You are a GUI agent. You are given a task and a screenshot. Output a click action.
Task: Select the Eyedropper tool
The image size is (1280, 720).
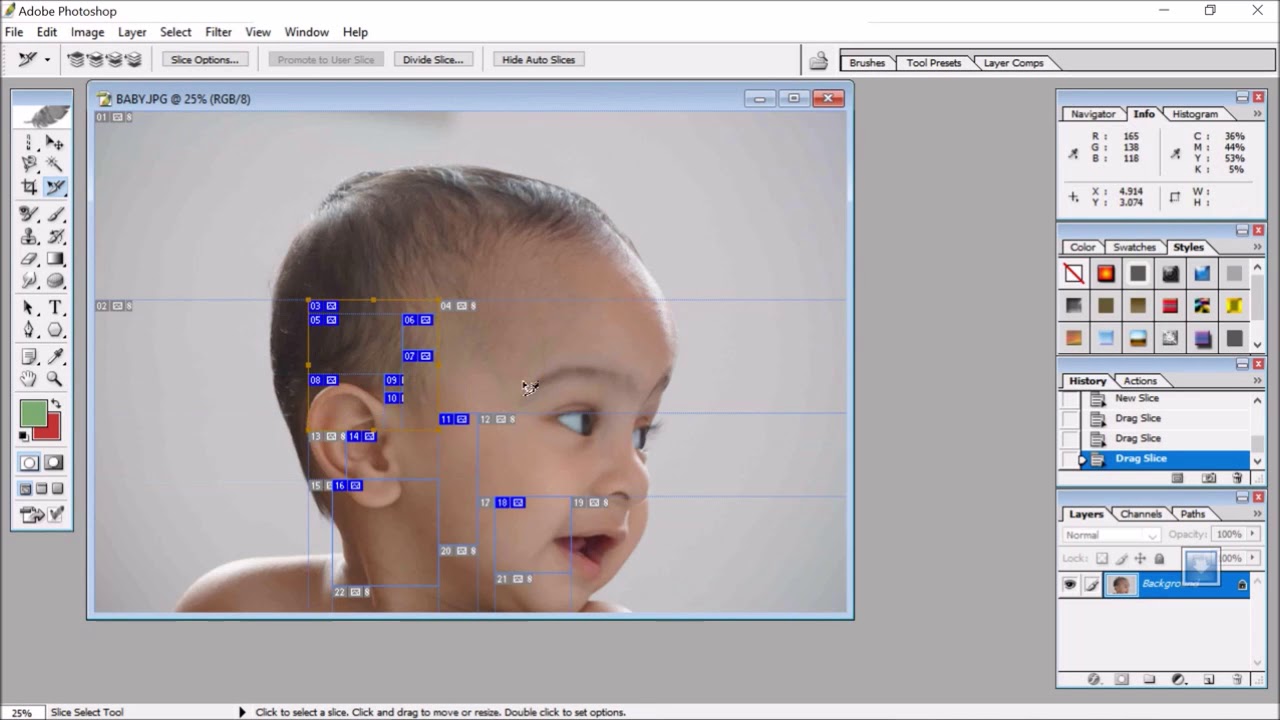[55, 357]
